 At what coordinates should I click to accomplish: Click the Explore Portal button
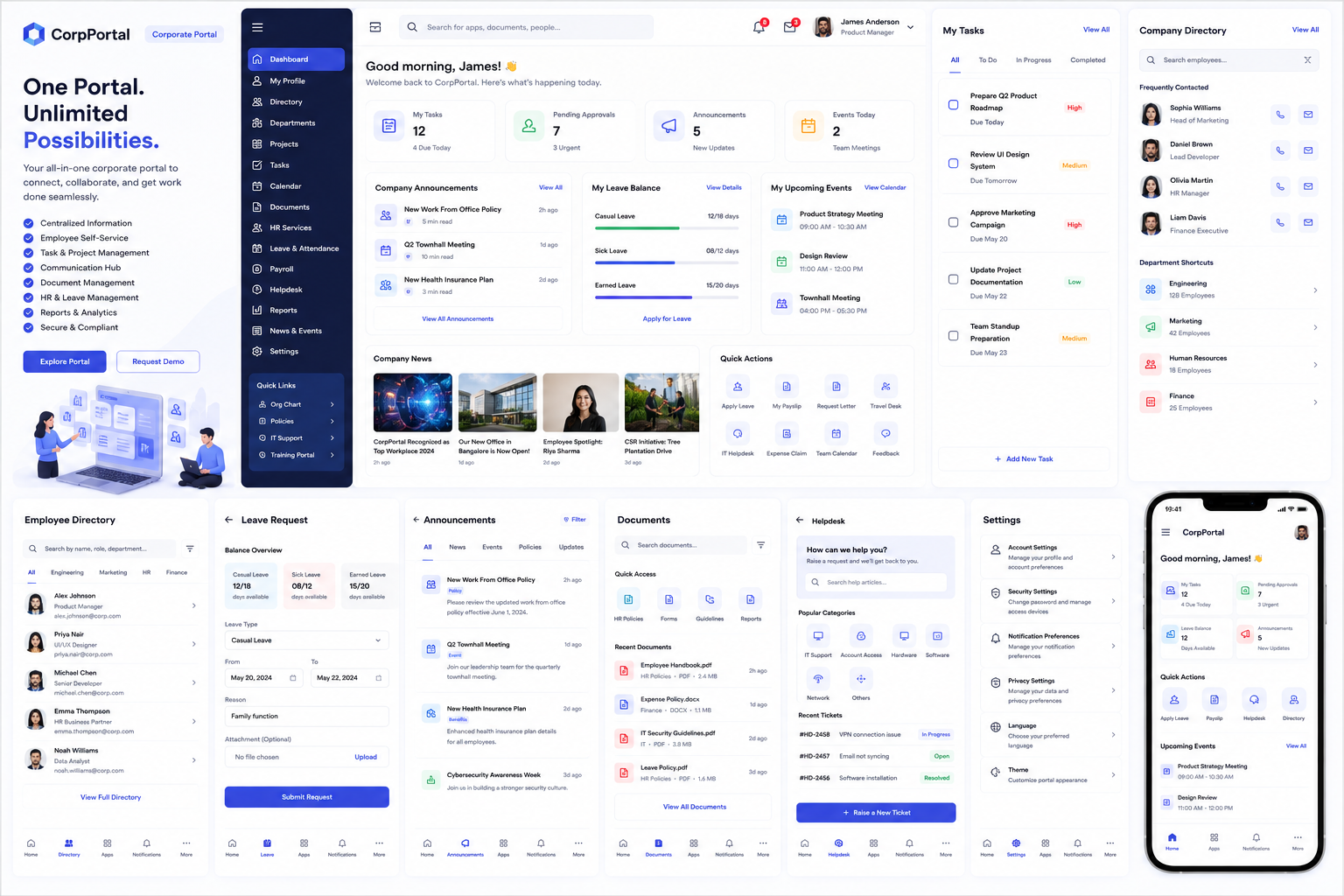pyautogui.click(x=65, y=361)
